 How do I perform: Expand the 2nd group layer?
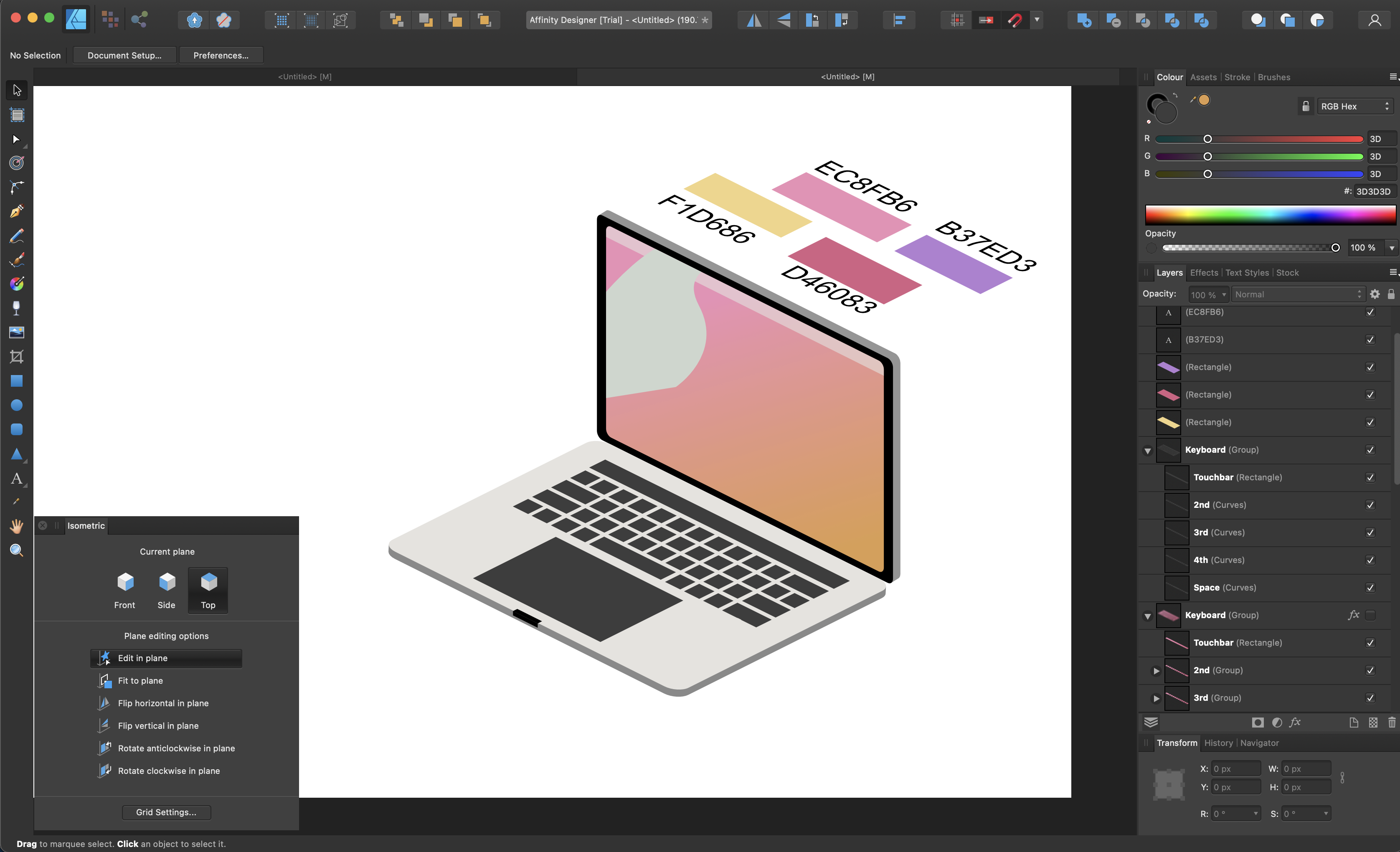(x=1156, y=671)
